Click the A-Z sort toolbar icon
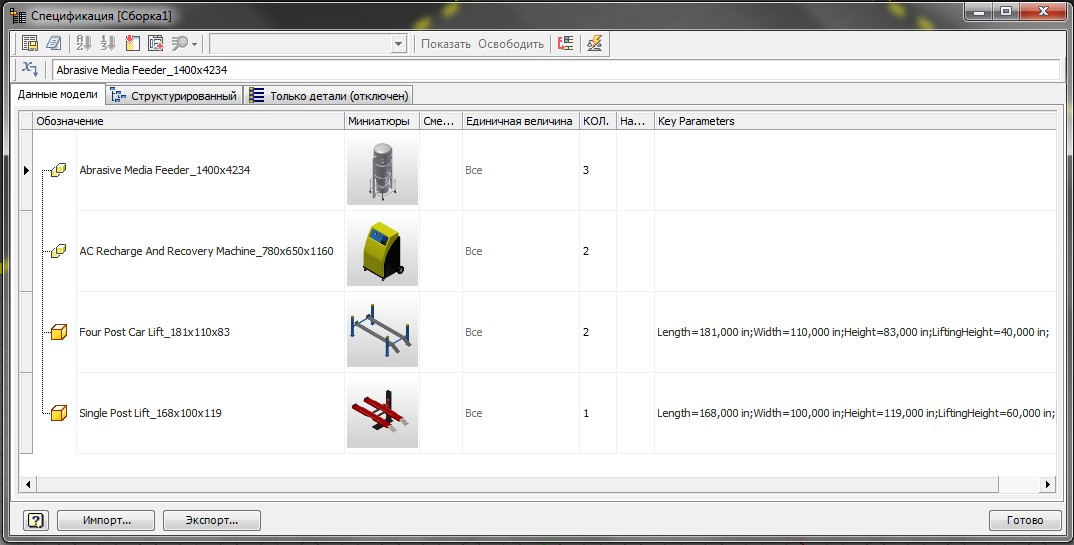This screenshot has height=545, width=1074. [84, 43]
